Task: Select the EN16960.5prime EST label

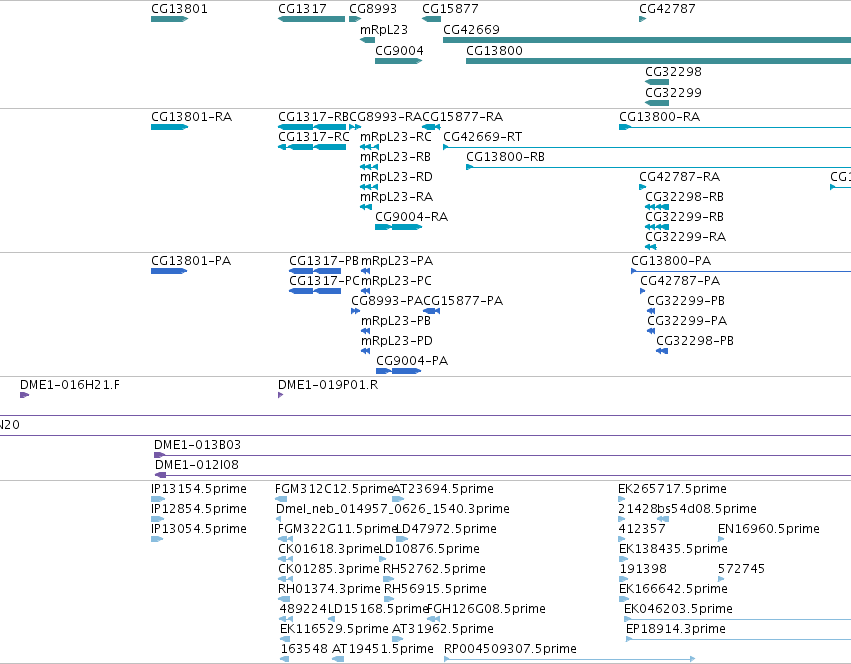Action: click(769, 529)
